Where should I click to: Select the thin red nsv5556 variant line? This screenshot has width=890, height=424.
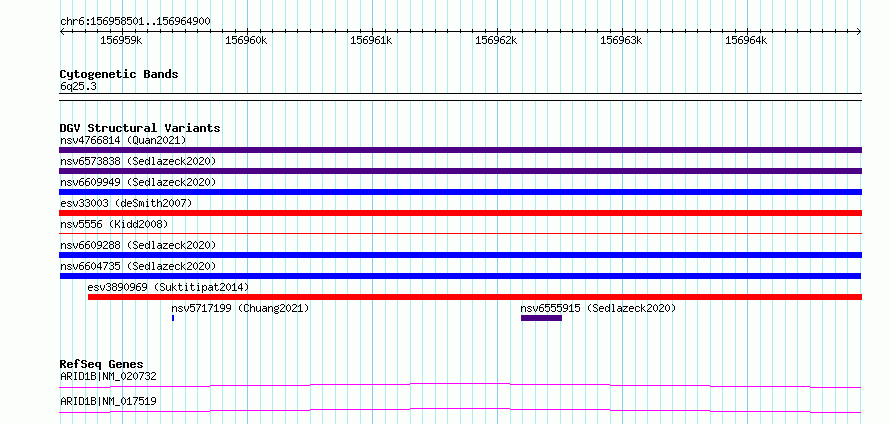(460, 233)
